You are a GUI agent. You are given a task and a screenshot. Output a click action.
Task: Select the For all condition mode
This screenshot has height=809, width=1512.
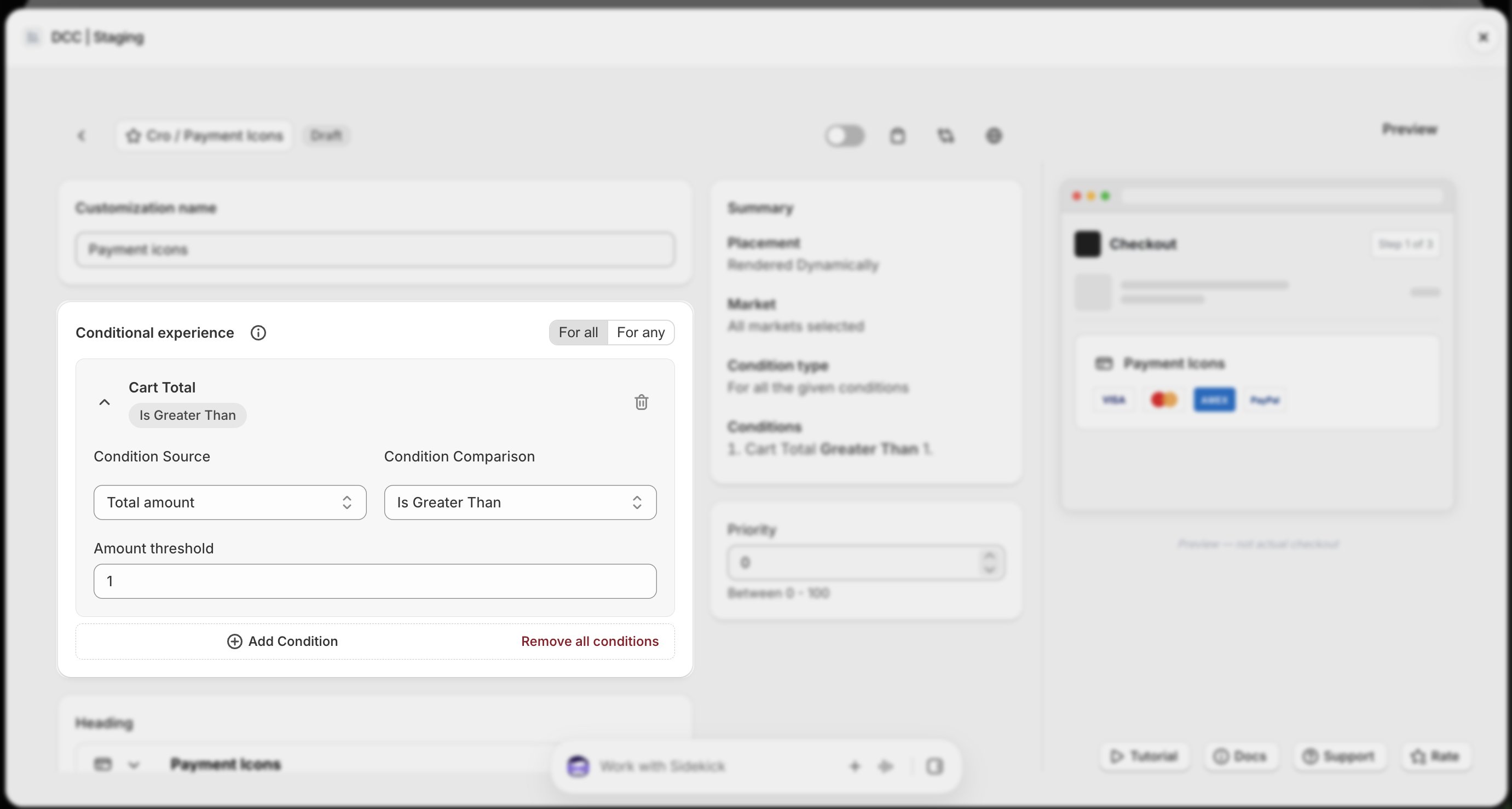tap(578, 332)
